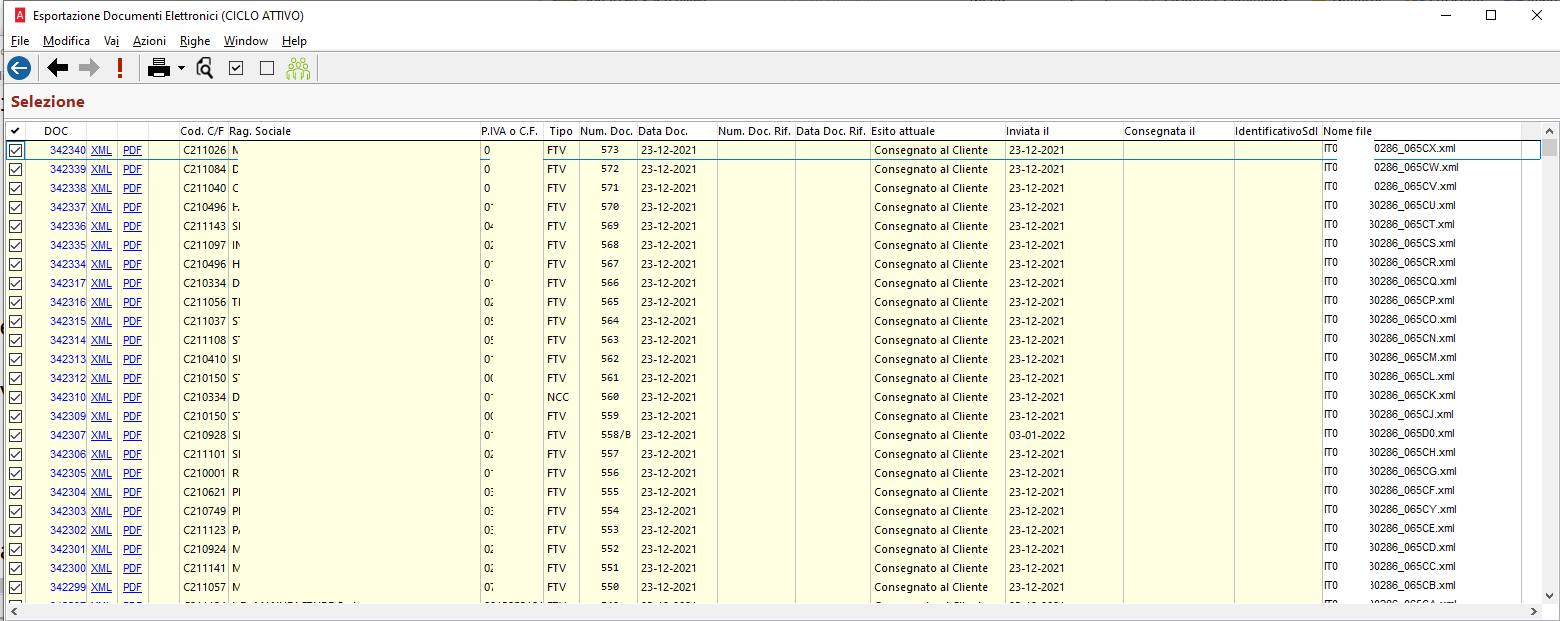Open the print preview magnifier icon
Image resolution: width=1560 pixels, height=621 pixels.
point(205,68)
